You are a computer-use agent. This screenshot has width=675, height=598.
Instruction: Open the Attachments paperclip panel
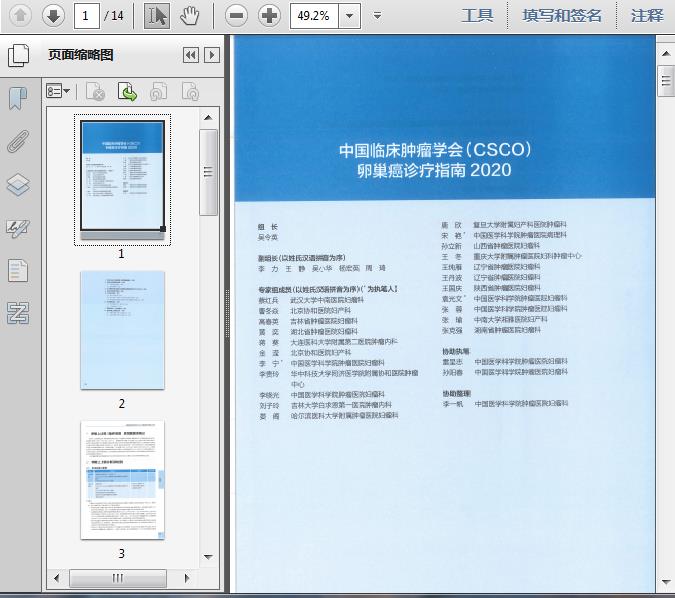pyautogui.click(x=18, y=141)
